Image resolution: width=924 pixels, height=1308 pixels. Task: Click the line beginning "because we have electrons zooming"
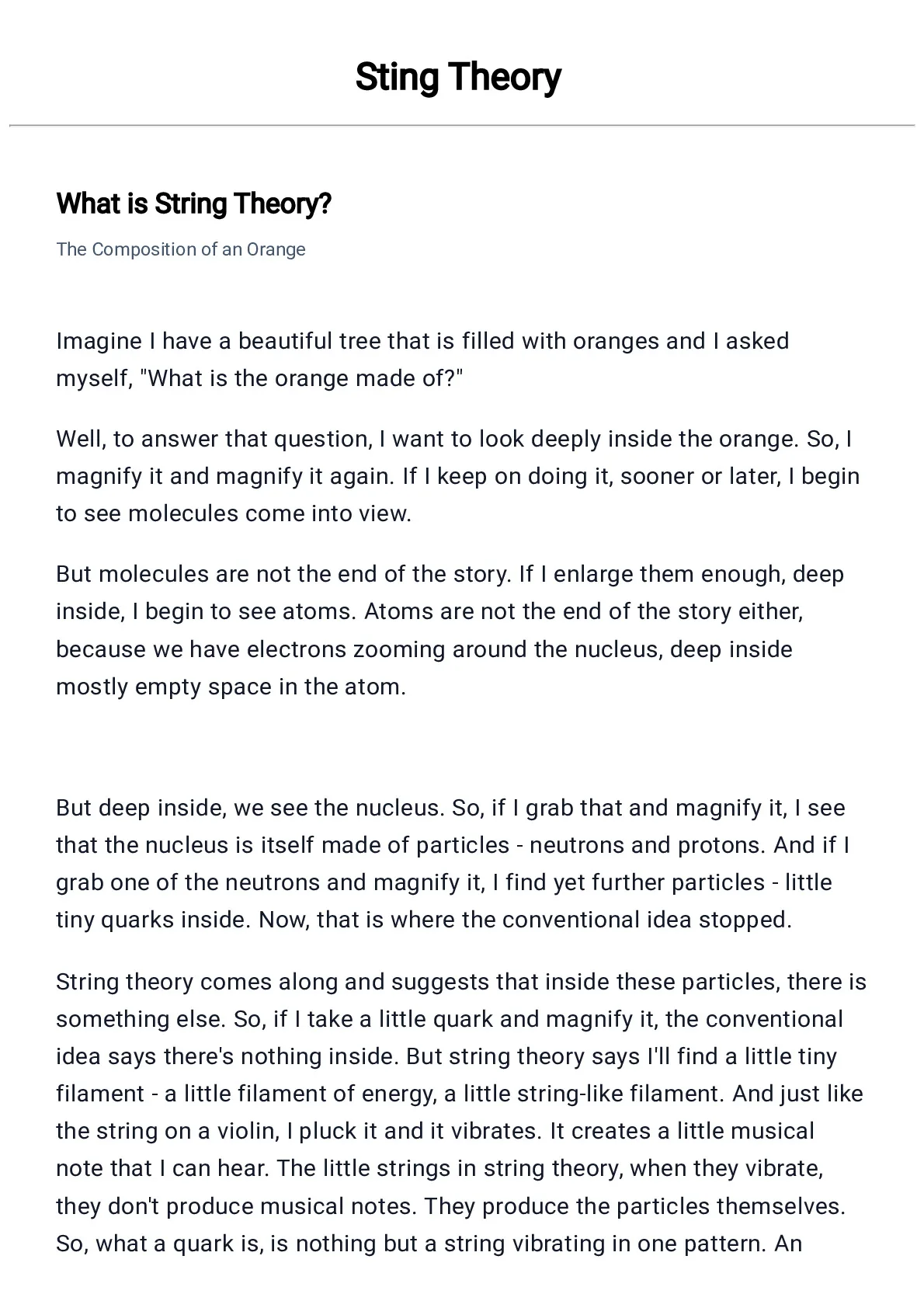(424, 649)
